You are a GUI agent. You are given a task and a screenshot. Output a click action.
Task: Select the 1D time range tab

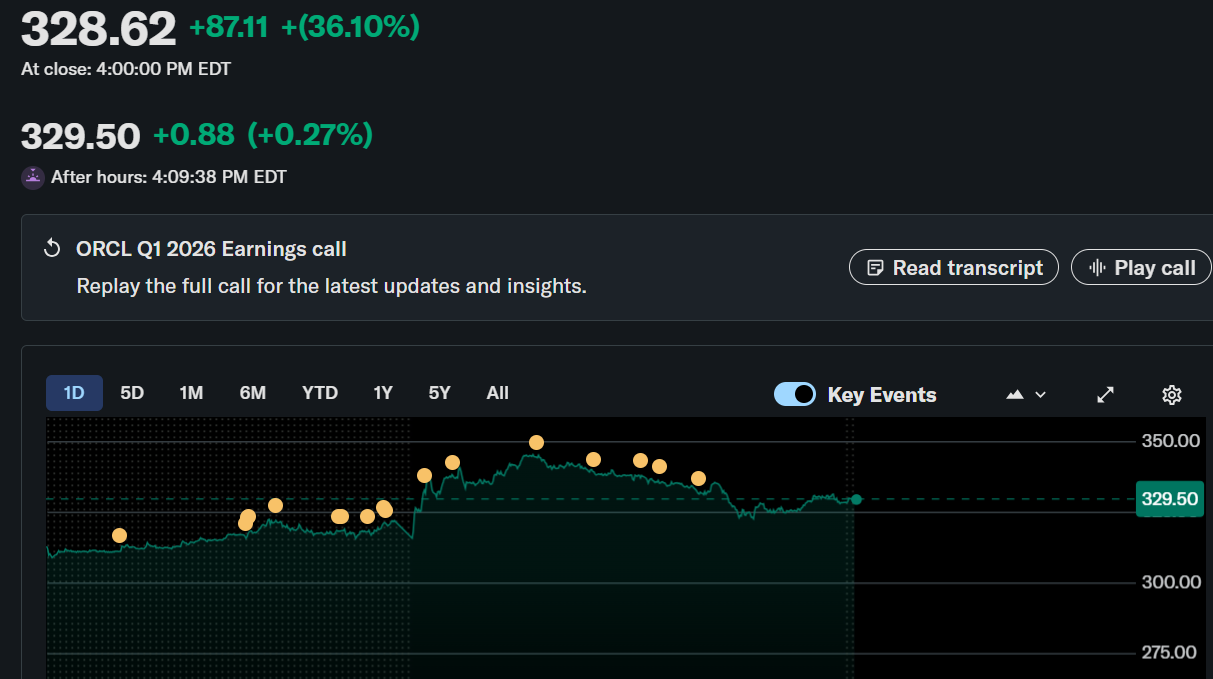(74, 393)
